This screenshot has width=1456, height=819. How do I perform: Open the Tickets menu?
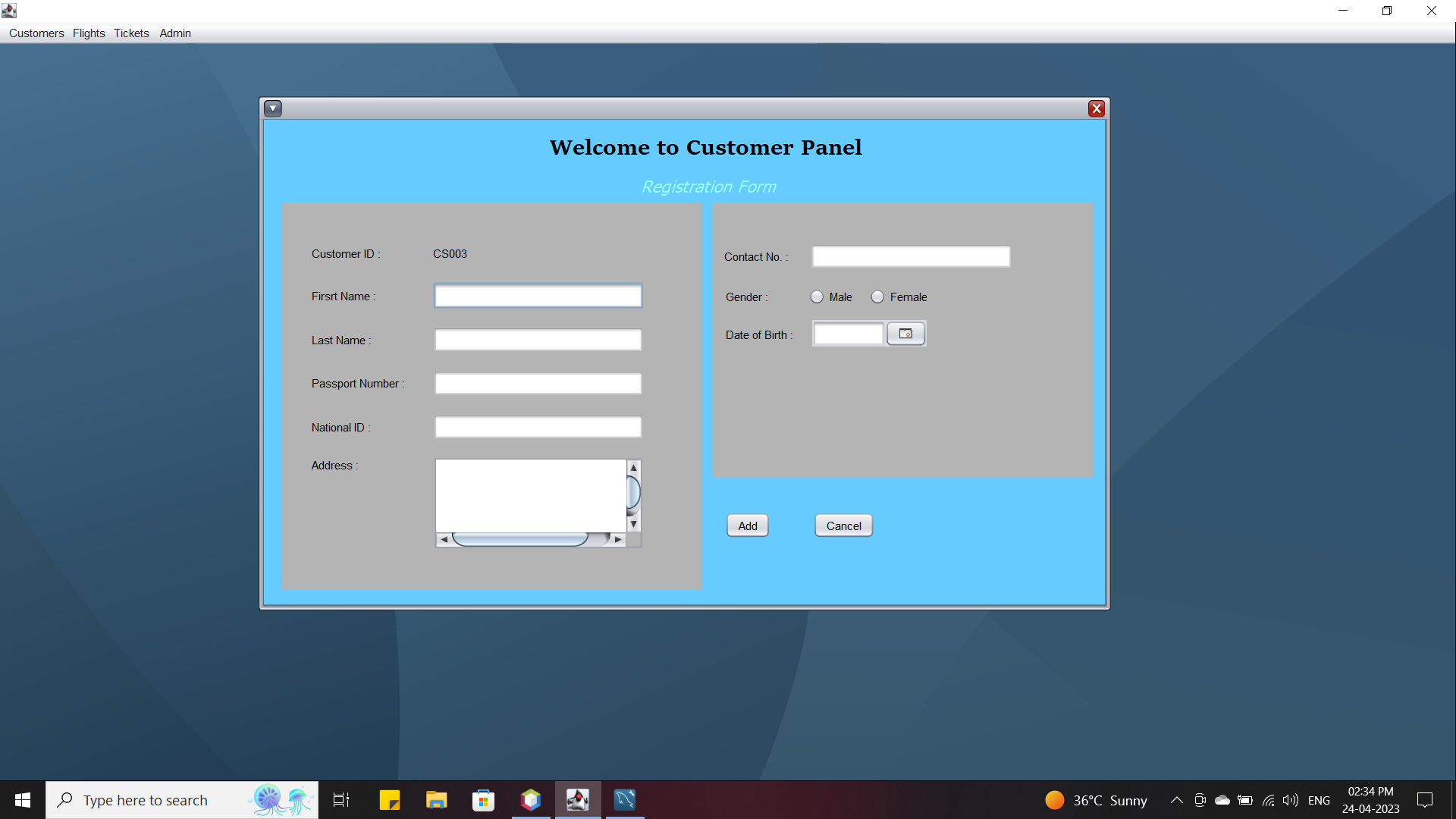131,33
